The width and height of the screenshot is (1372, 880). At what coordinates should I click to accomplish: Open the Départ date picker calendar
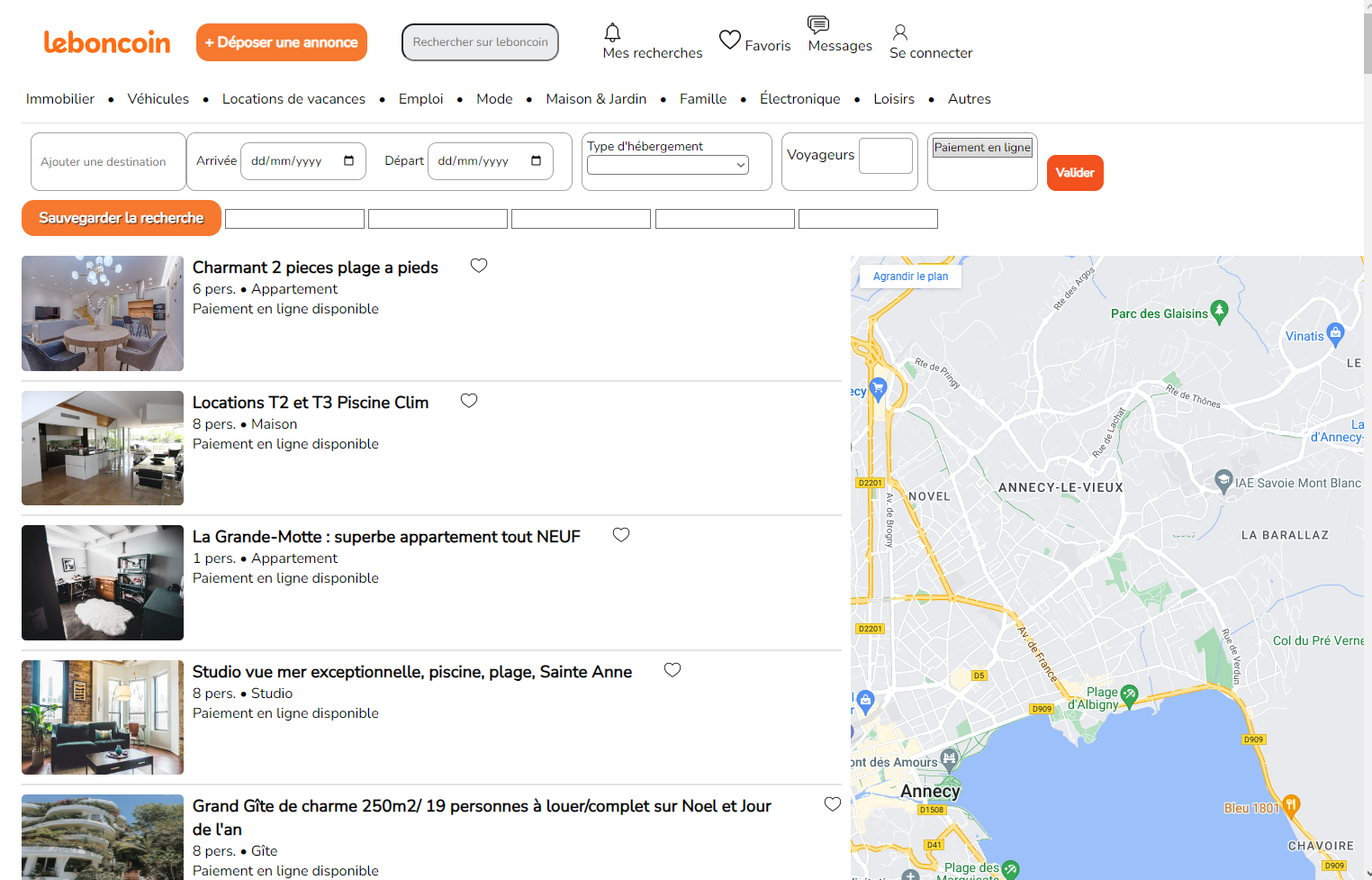(536, 161)
